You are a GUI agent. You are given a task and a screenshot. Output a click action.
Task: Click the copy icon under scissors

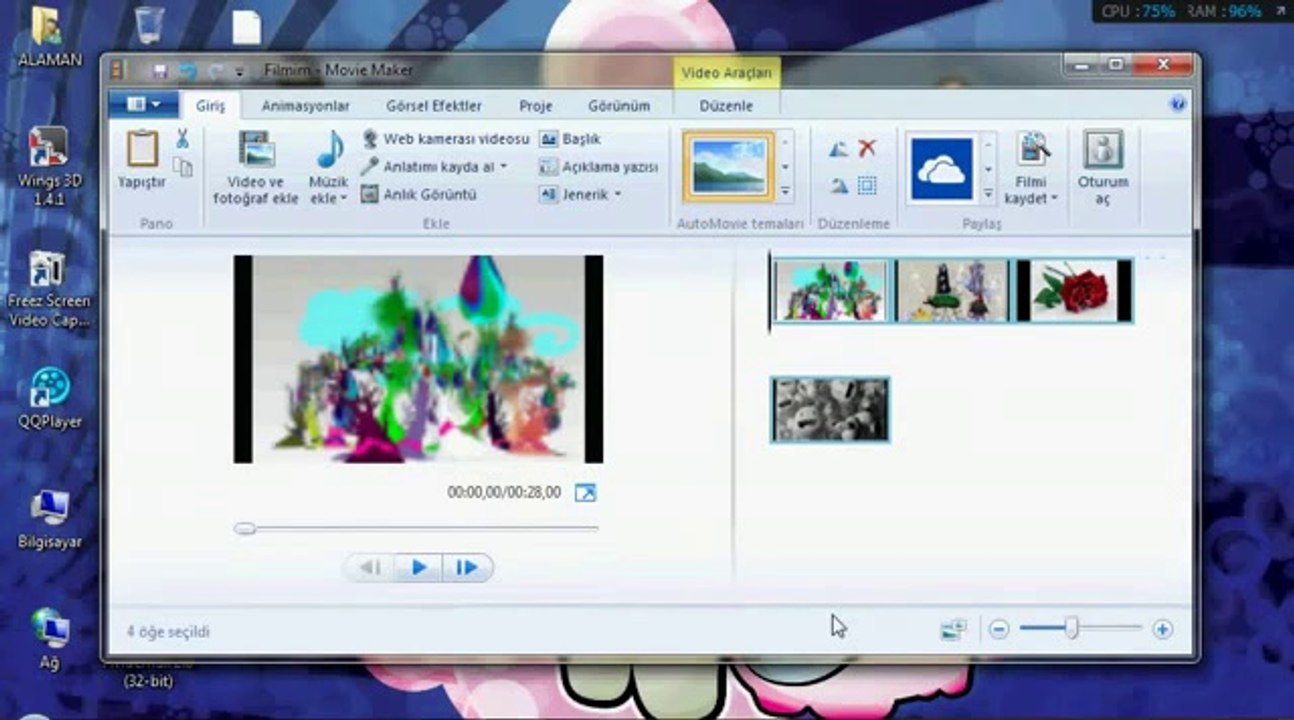183,166
